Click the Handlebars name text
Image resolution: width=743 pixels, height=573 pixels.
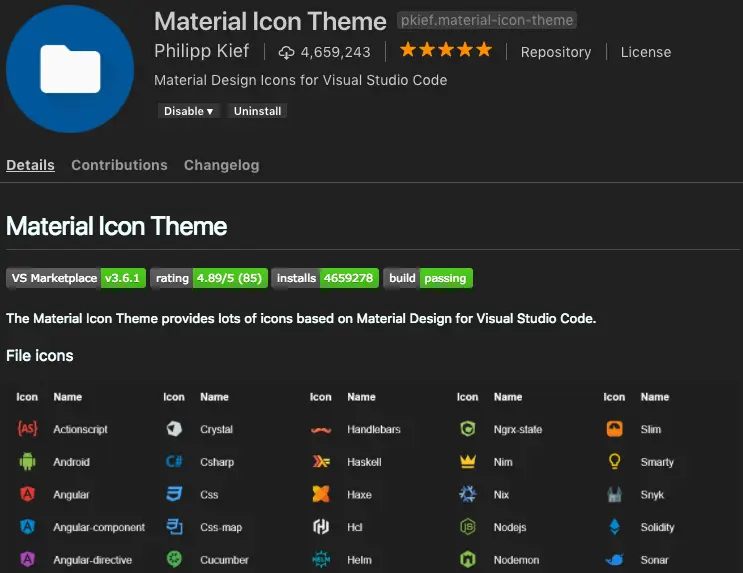tap(373, 429)
